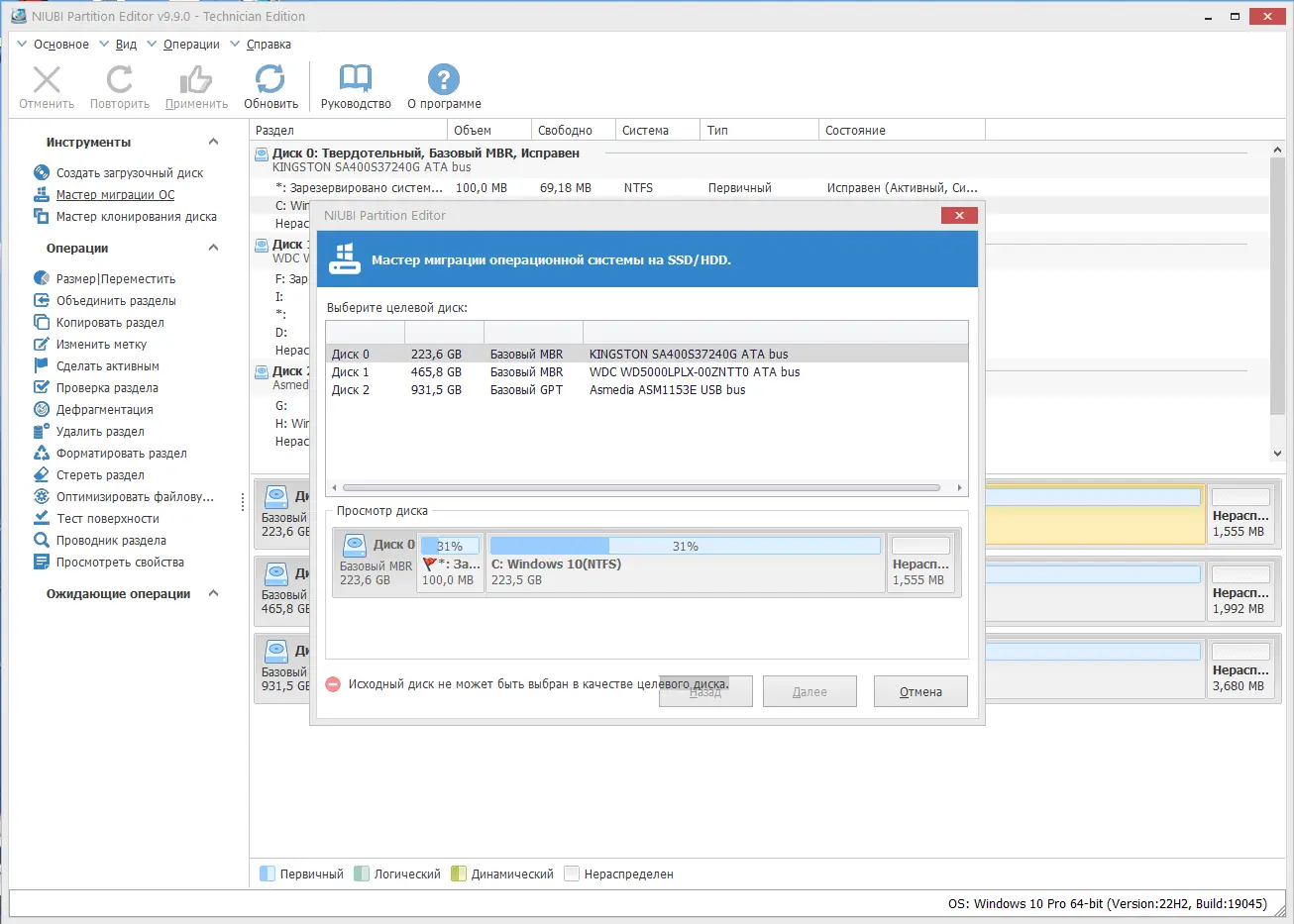Collapse the Инструменты section
The height and width of the screenshot is (924, 1294).
point(213,143)
